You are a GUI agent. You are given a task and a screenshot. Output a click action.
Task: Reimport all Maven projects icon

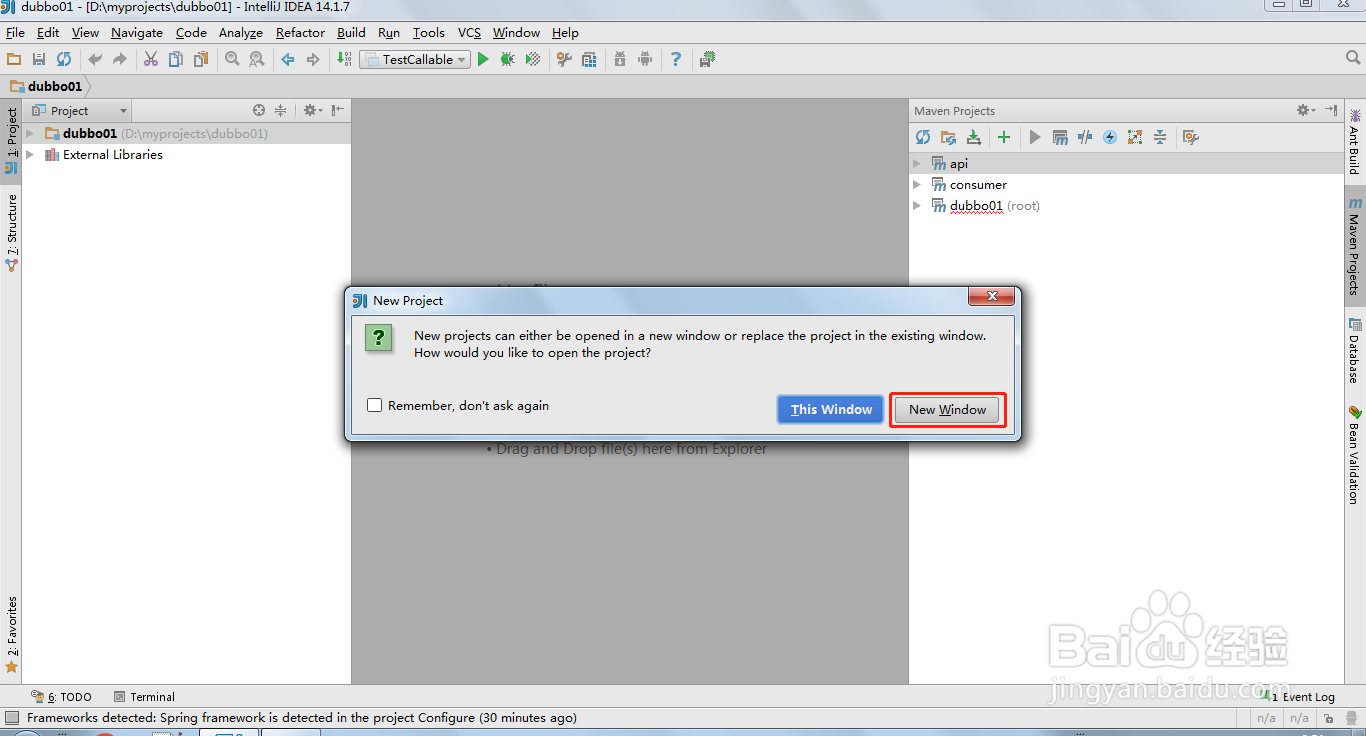(923, 137)
